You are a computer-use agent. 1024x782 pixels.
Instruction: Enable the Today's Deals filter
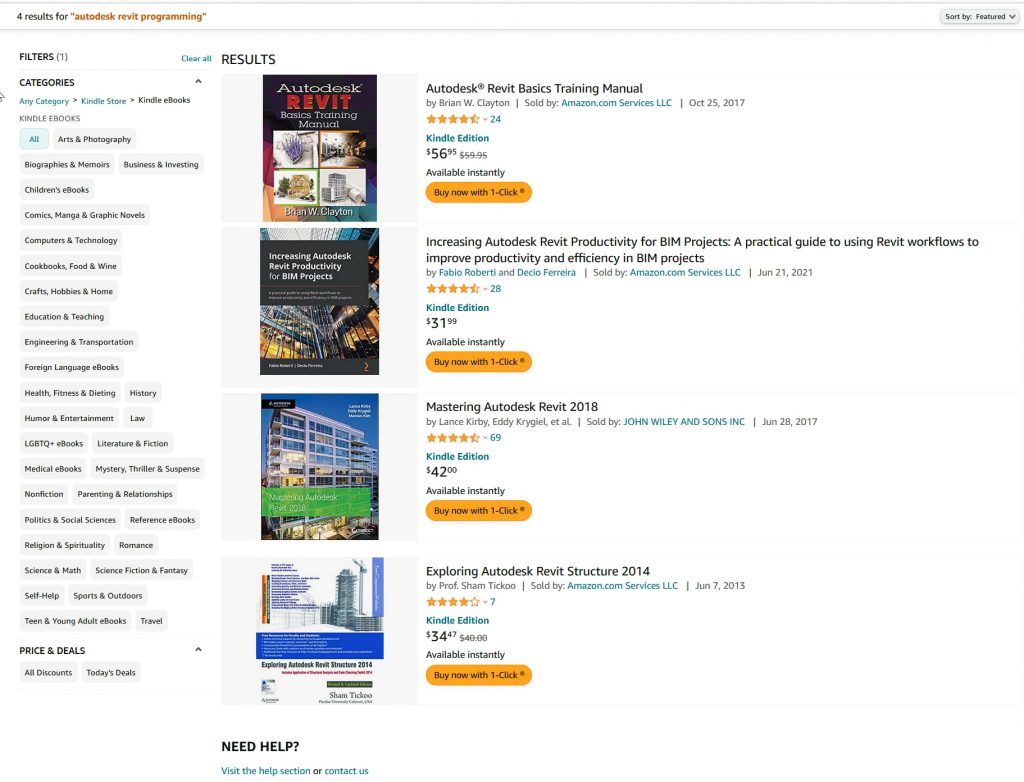coord(111,673)
